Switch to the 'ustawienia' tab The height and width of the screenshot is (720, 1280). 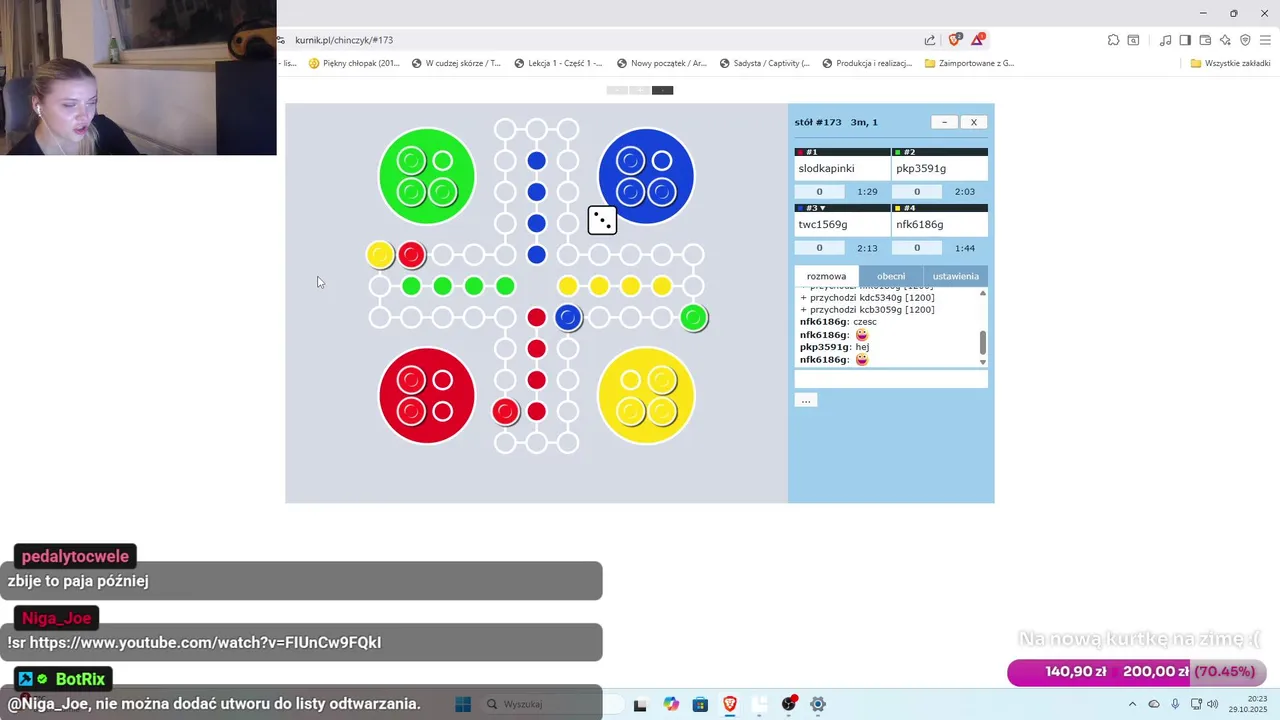[x=956, y=276]
